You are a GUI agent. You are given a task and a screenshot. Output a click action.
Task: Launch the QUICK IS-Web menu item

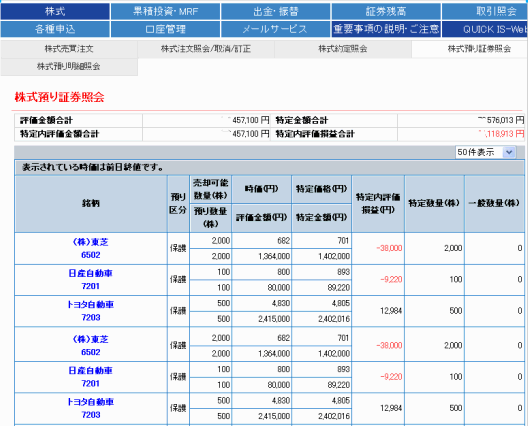tap(485, 29)
